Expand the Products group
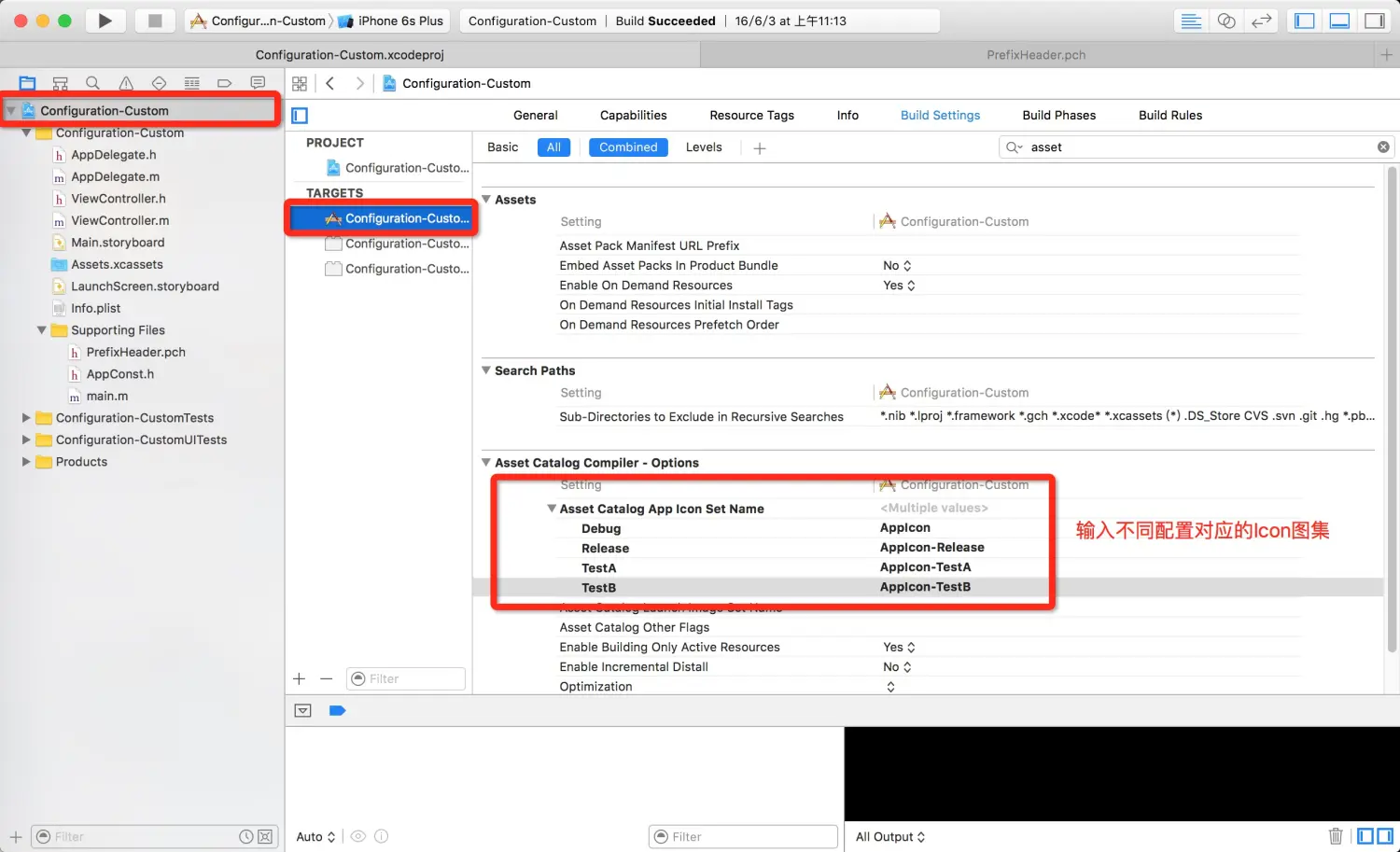1400x852 pixels. click(26, 461)
